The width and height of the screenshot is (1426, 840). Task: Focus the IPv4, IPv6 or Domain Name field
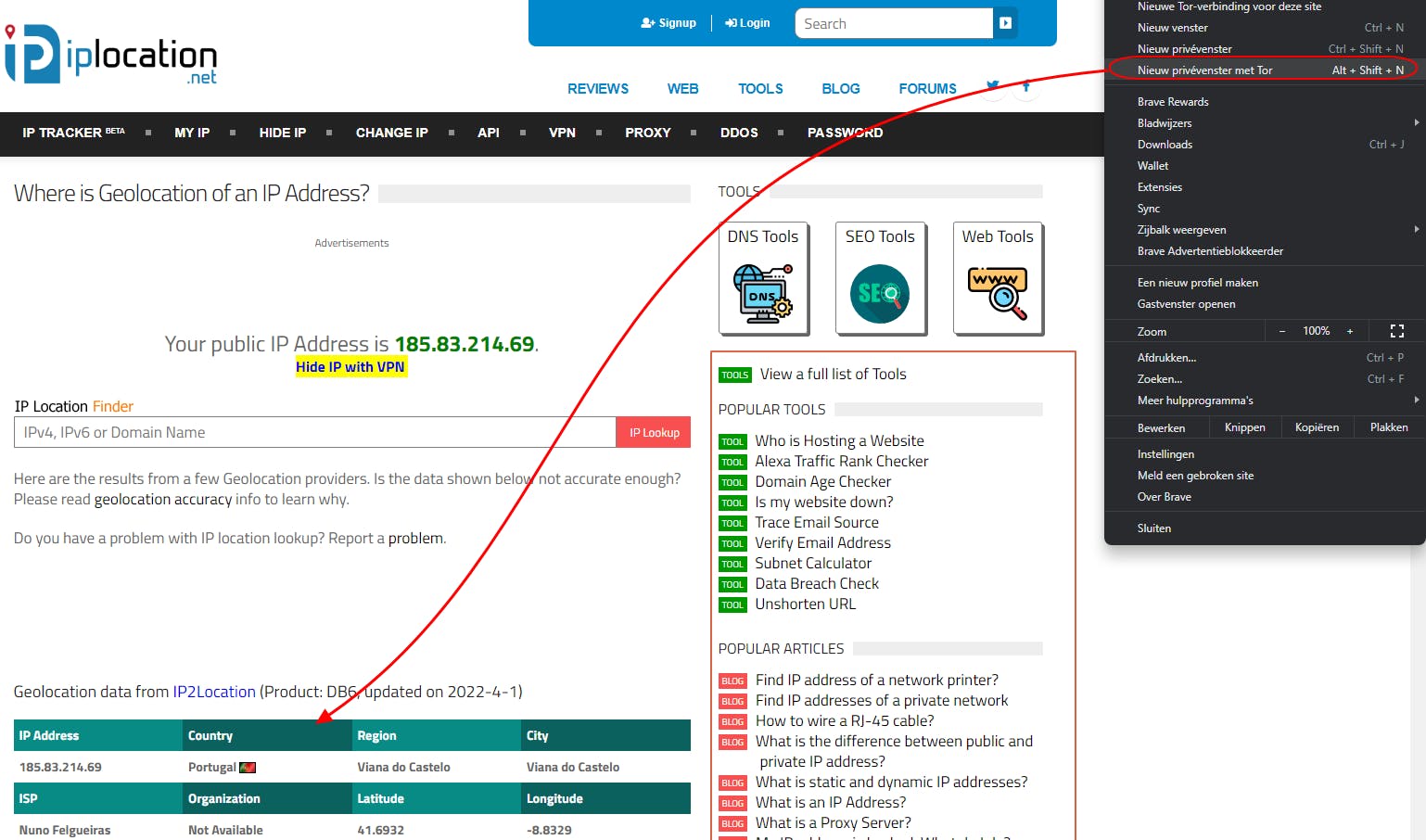point(315,432)
